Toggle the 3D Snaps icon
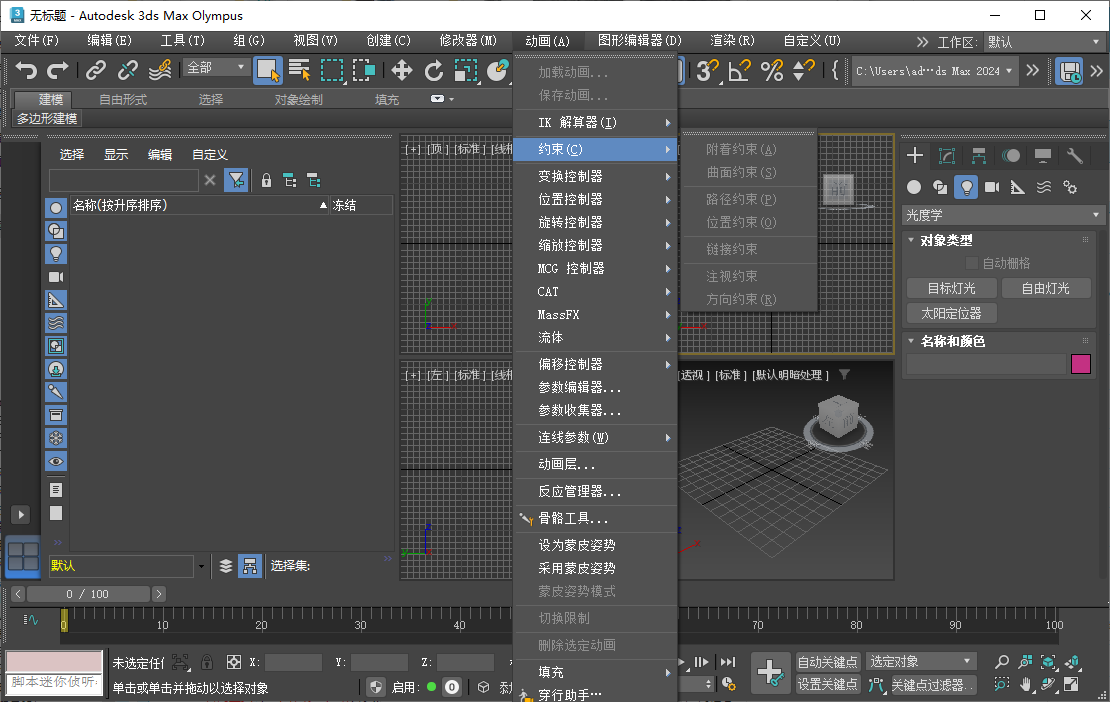1110x702 pixels. (x=707, y=70)
